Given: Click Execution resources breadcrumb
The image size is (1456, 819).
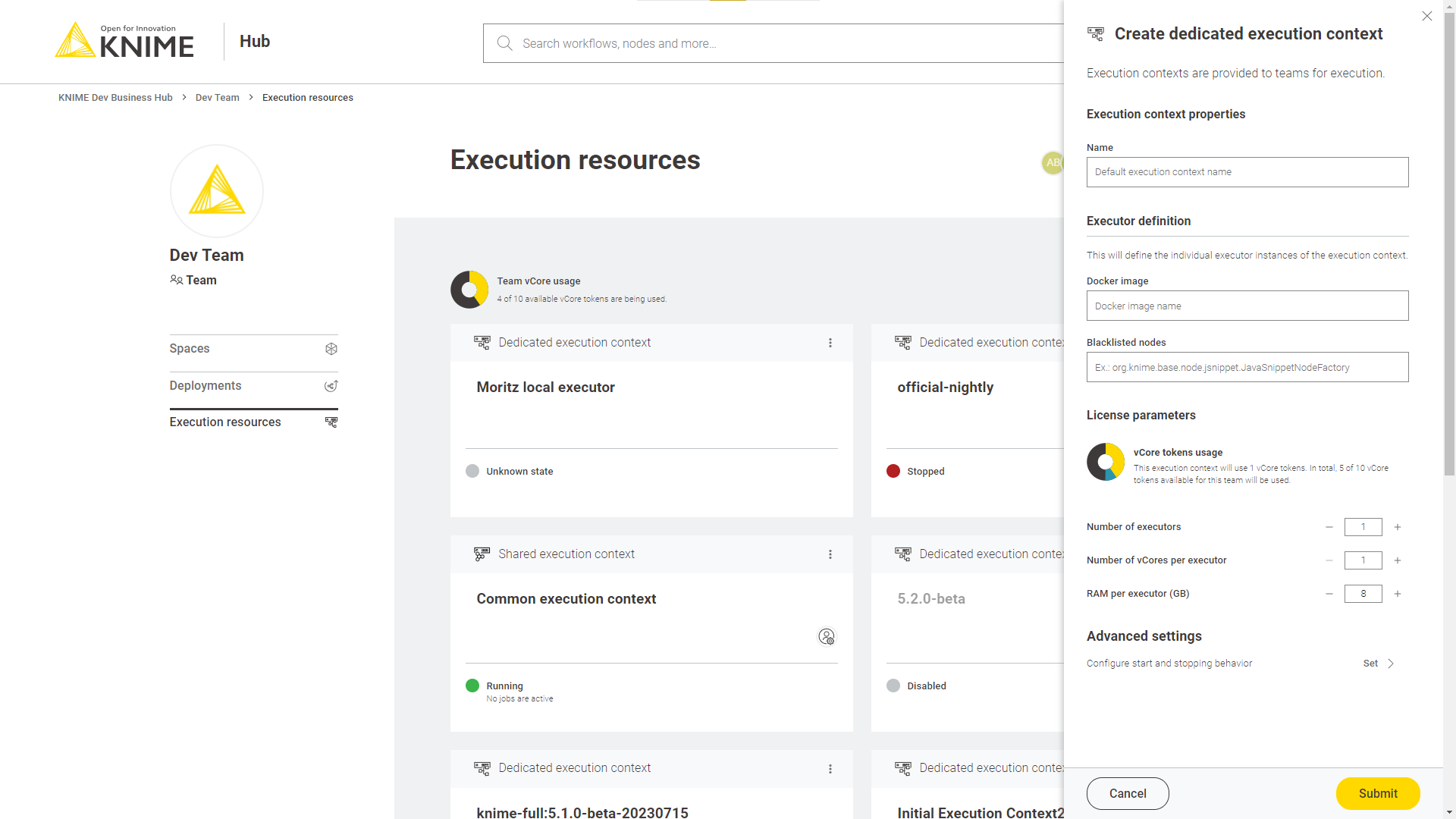Looking at the screenshot, I should (308, 98).
